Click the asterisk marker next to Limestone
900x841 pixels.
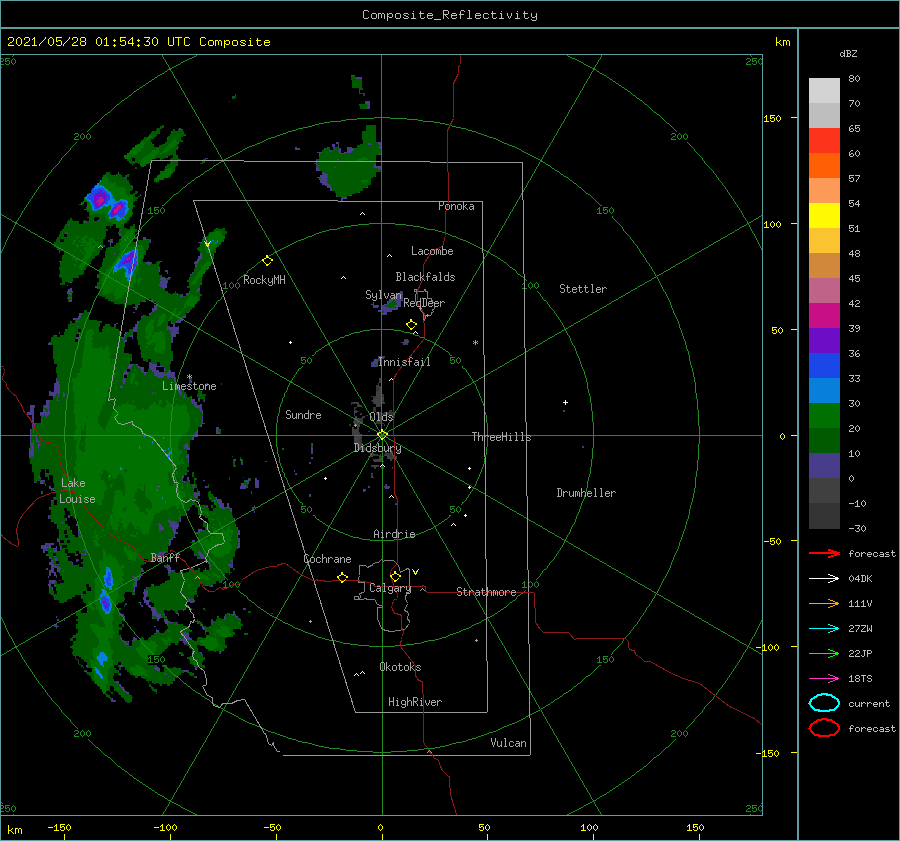(189, 377)
